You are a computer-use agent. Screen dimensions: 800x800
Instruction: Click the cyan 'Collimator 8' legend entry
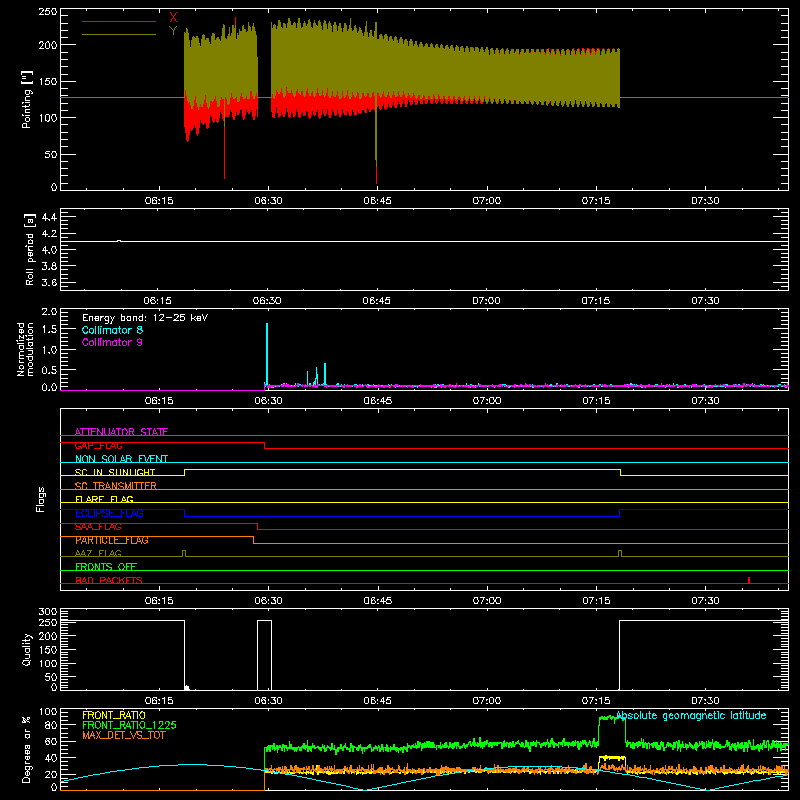[x=112, y=330]
